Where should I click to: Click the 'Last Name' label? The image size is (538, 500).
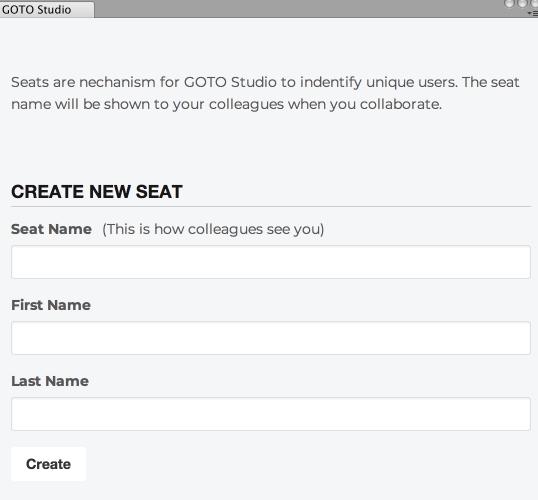(x=50, y=381)
